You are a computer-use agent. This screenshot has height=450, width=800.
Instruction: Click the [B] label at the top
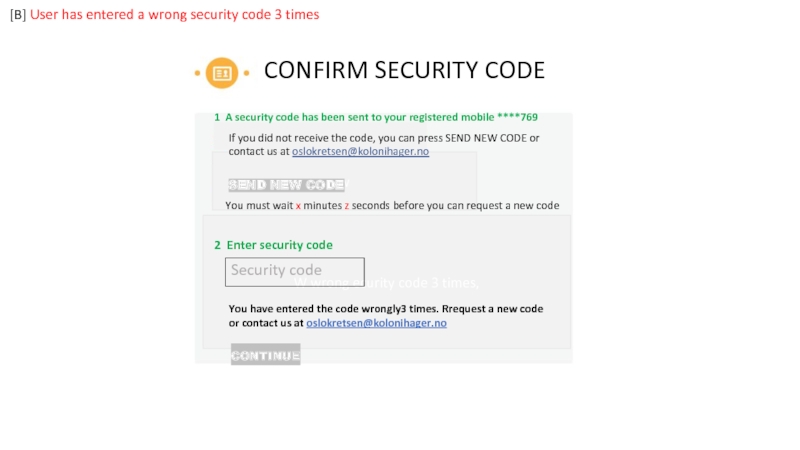tap(18, 15)
